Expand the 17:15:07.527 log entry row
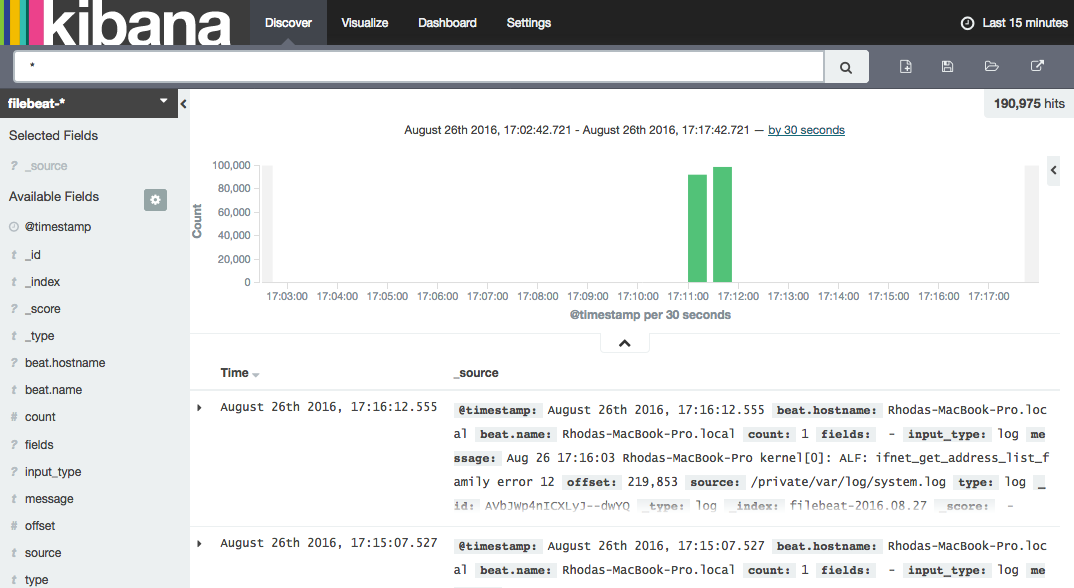The width and height of the screenshot is (1074, 588). click(x=199, y=544)
